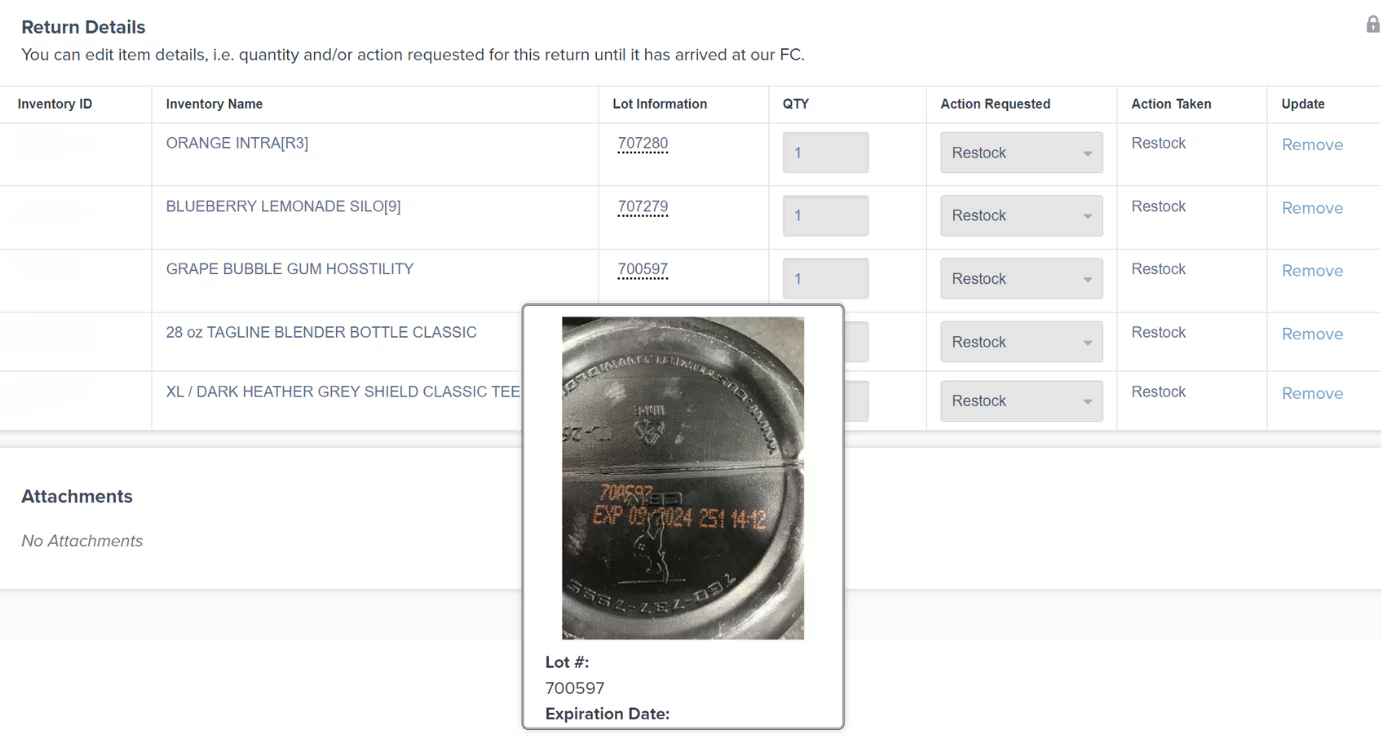Select the QTY field for GRAPE BUBBLE GUM HOSSTILITY
Screen dimensions: 1381x737
click(825, 278)
